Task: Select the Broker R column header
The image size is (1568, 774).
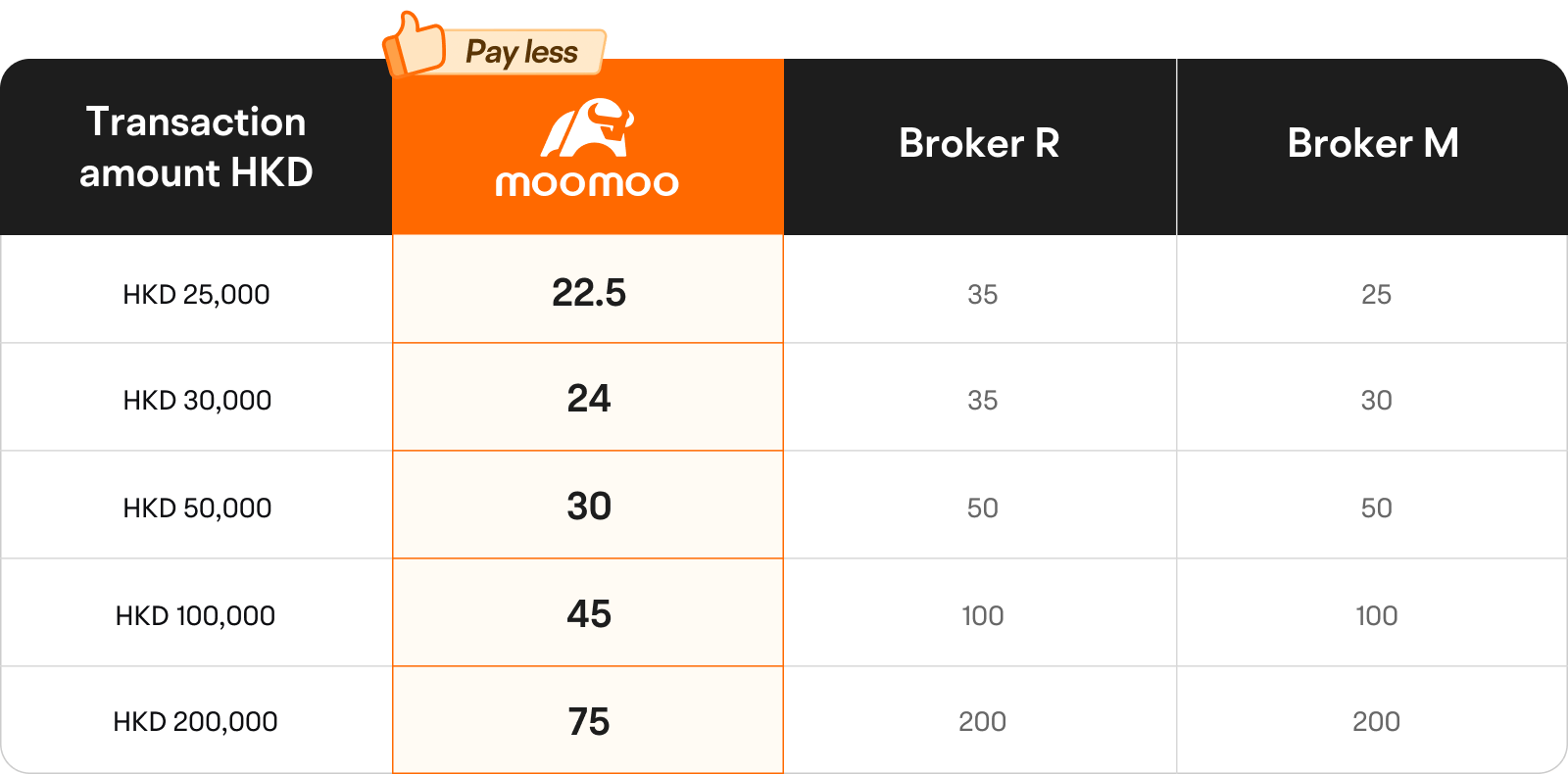Action: click(x=980, y=143)
